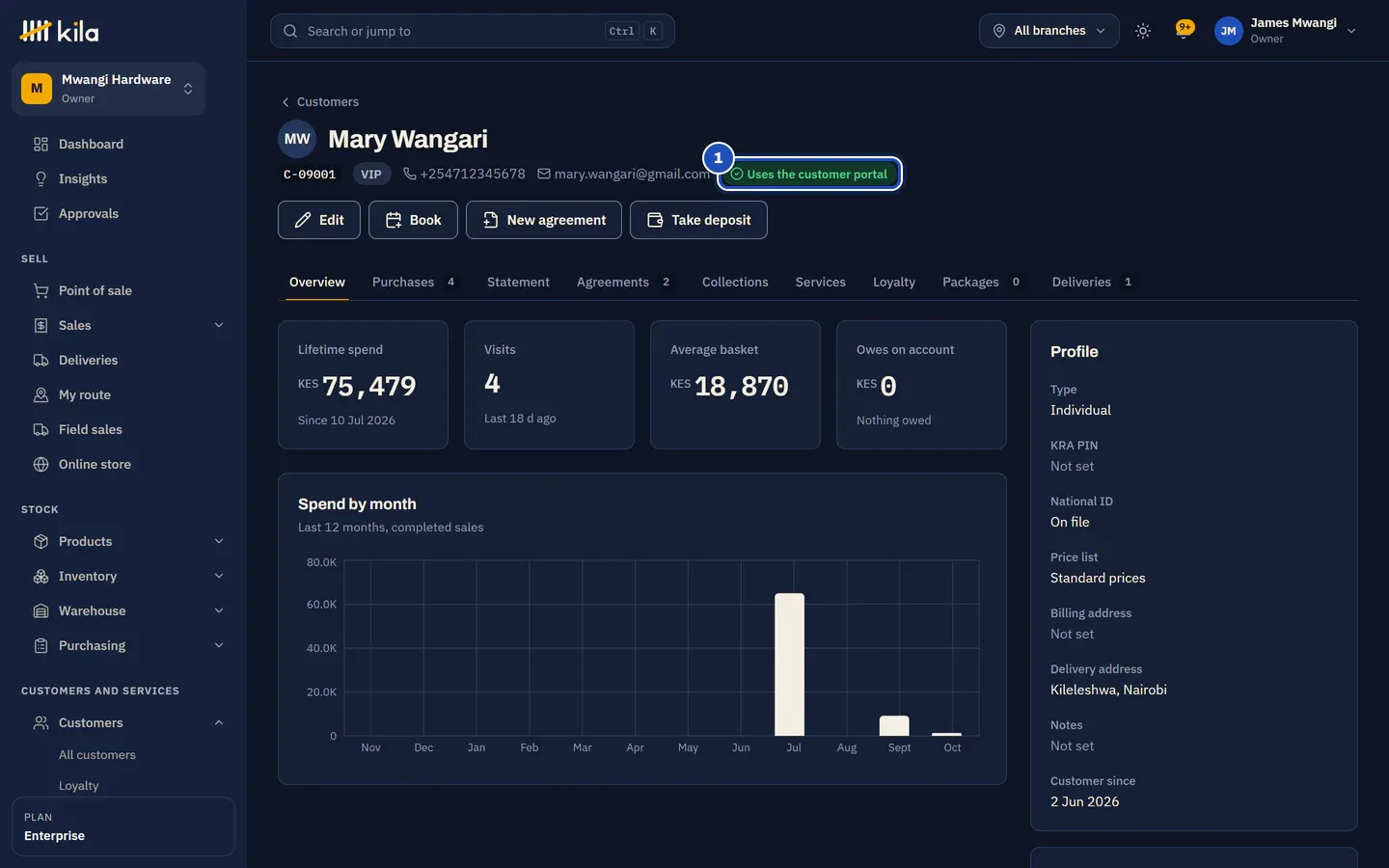Click the phone icon next to +254712345678
The image size is (1389, 868).
point(410,174)
